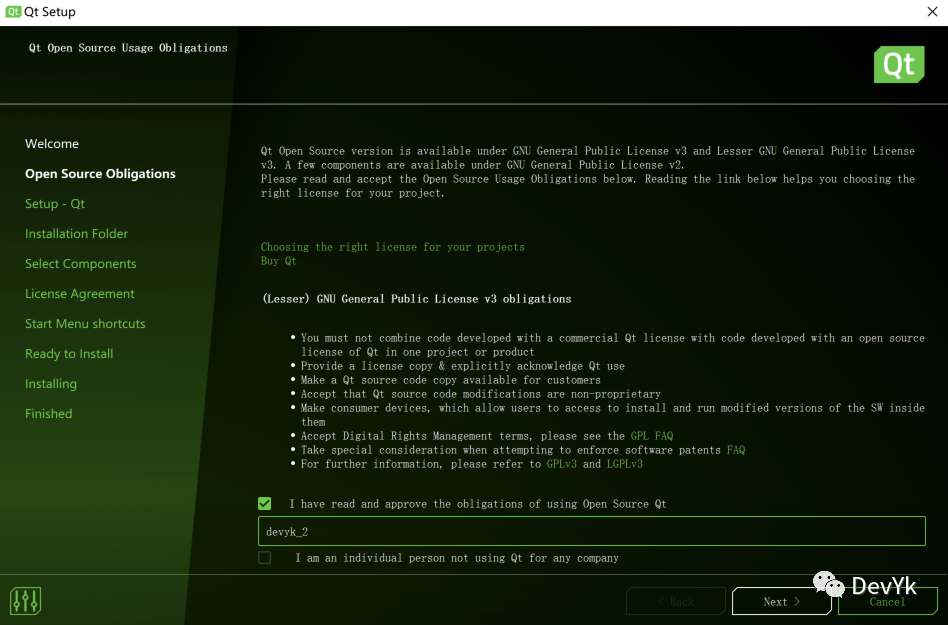This screenshot has width=948, height=625.
Task: Open the Buy Qt link
Action: 278,261
